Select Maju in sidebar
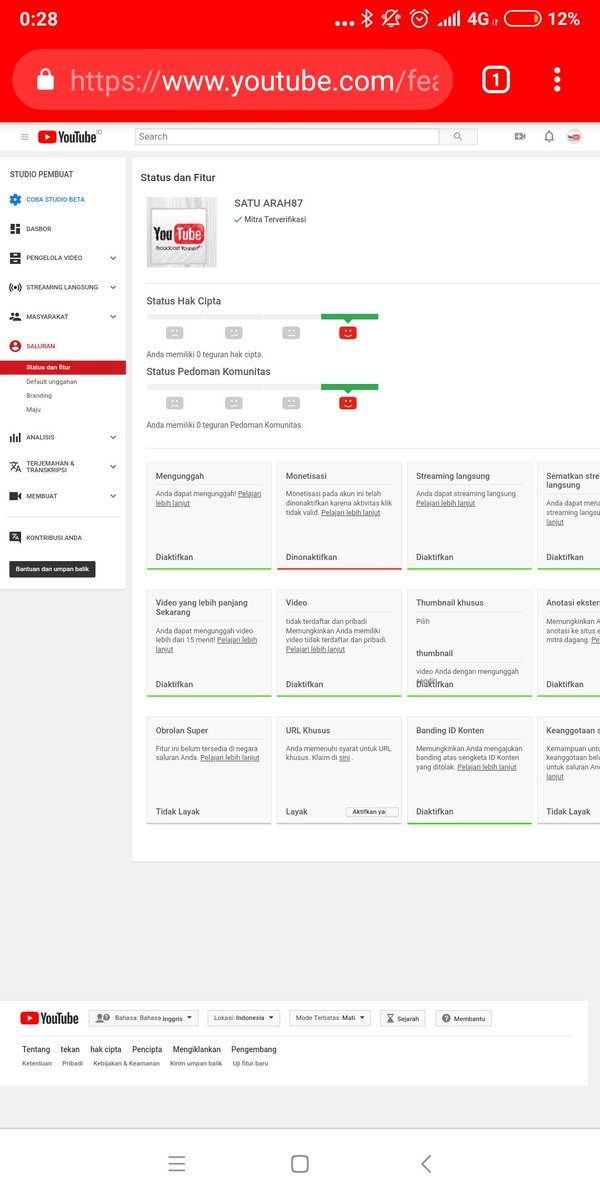Viewport: 600px width, 1200px height. pos(33,410)
